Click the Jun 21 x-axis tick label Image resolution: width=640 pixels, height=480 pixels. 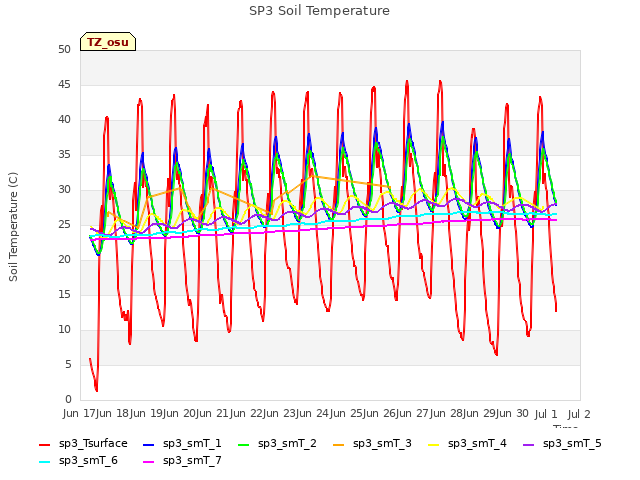point(214,413)
